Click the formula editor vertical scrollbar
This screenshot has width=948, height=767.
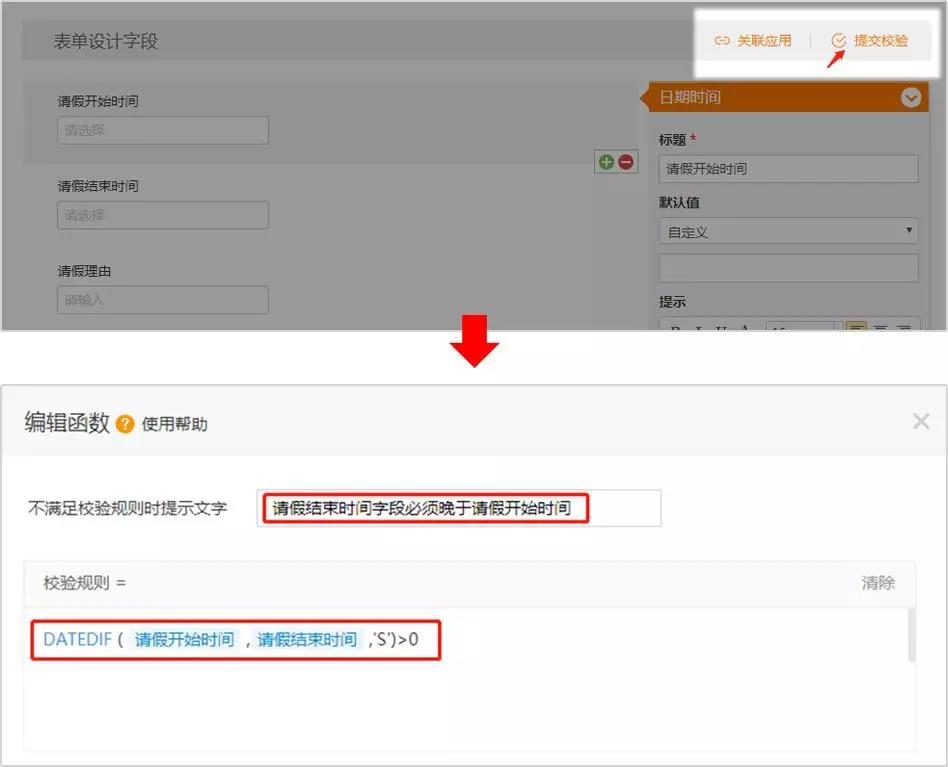(x=911, y=636)
